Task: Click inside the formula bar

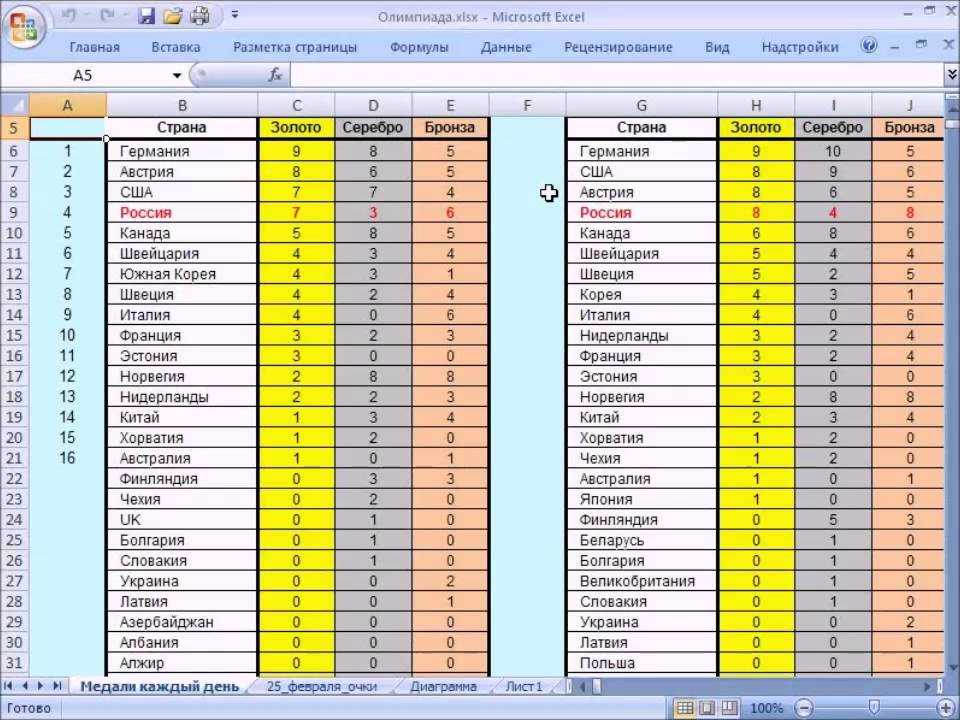Action: click(x=617, y=75)
